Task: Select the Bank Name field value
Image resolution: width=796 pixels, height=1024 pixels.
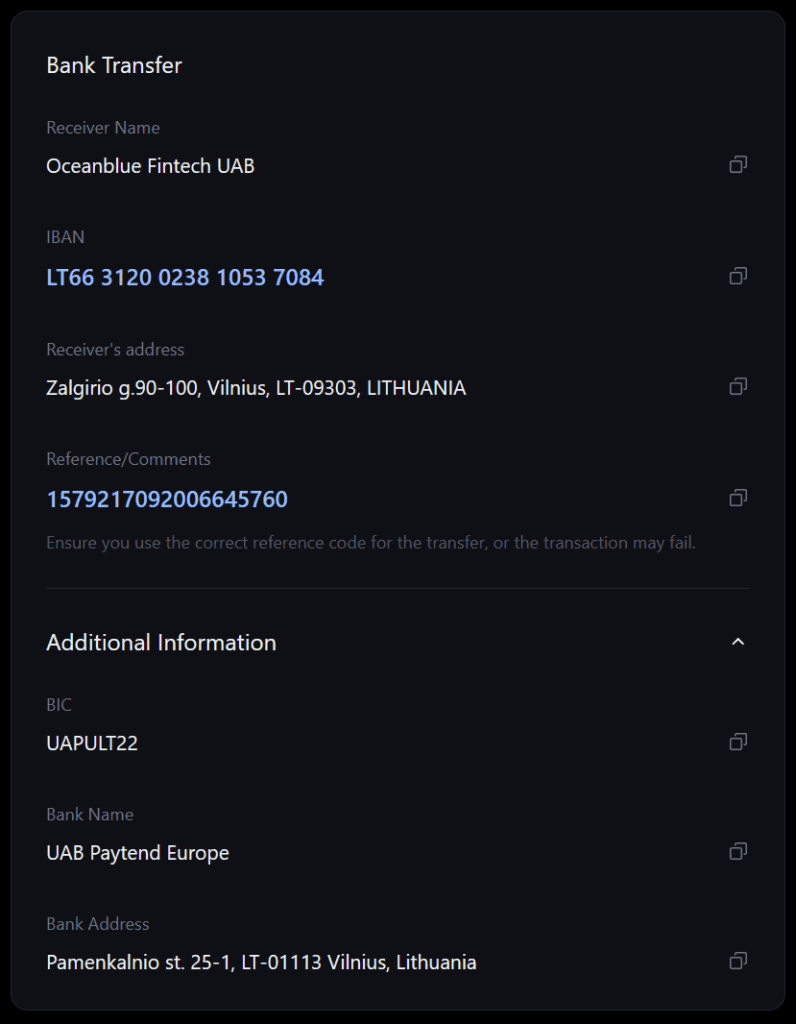Action: tap(137, 852)
